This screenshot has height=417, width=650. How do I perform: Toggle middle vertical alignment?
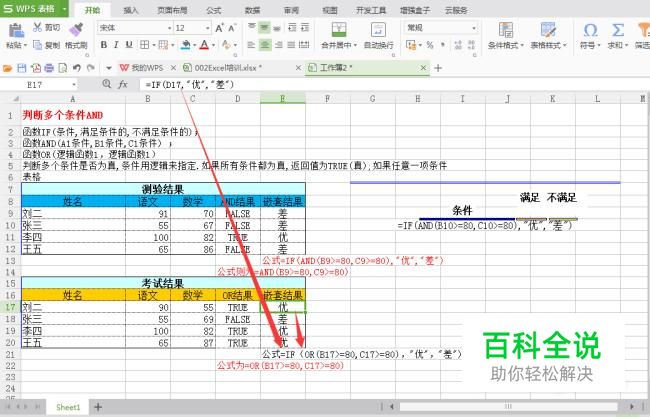click(x=264, y=28)
